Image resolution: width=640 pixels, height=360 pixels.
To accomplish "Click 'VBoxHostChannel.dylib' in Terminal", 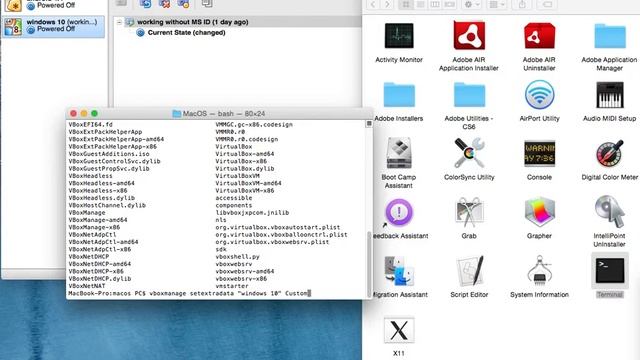I will (x=107, y=205).
